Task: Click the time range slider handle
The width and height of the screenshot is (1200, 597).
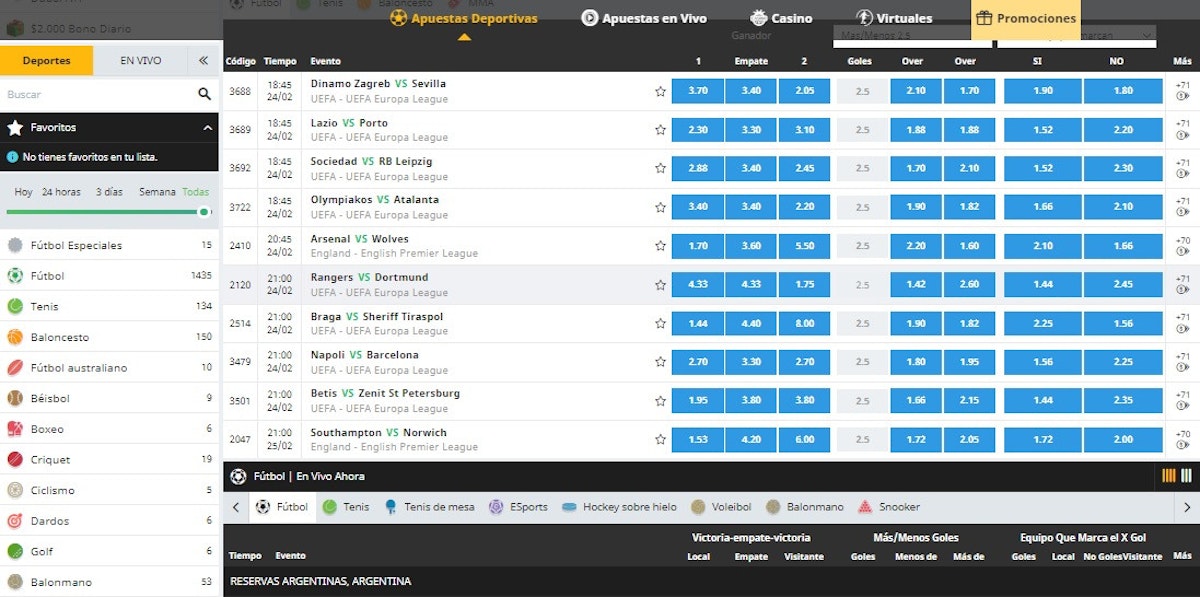Action: [204, 212]
